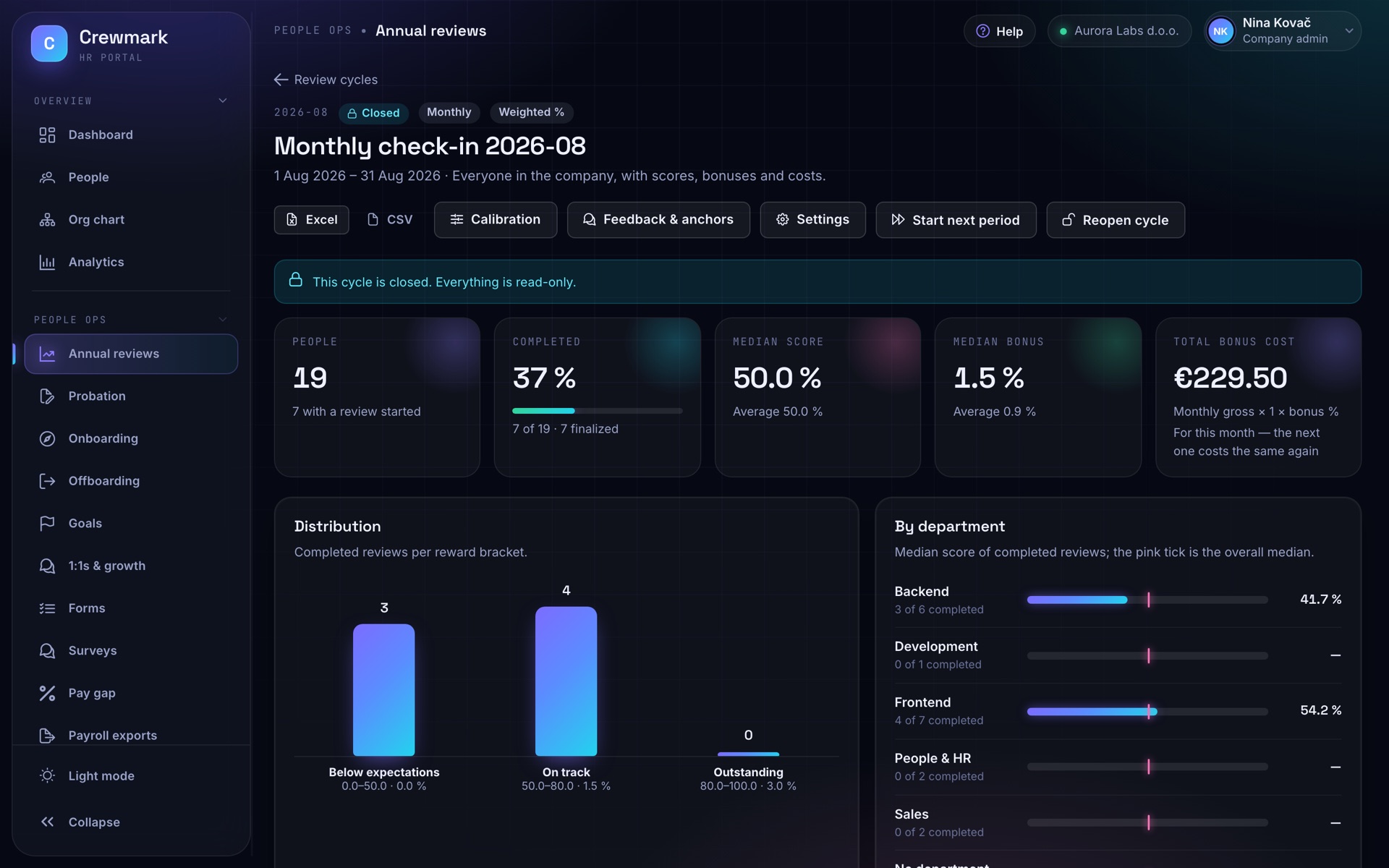Image resolution: width=1389 pixels, height=868 pixels.
Task: Open the Goals flag icon
Action: point(47,524)
